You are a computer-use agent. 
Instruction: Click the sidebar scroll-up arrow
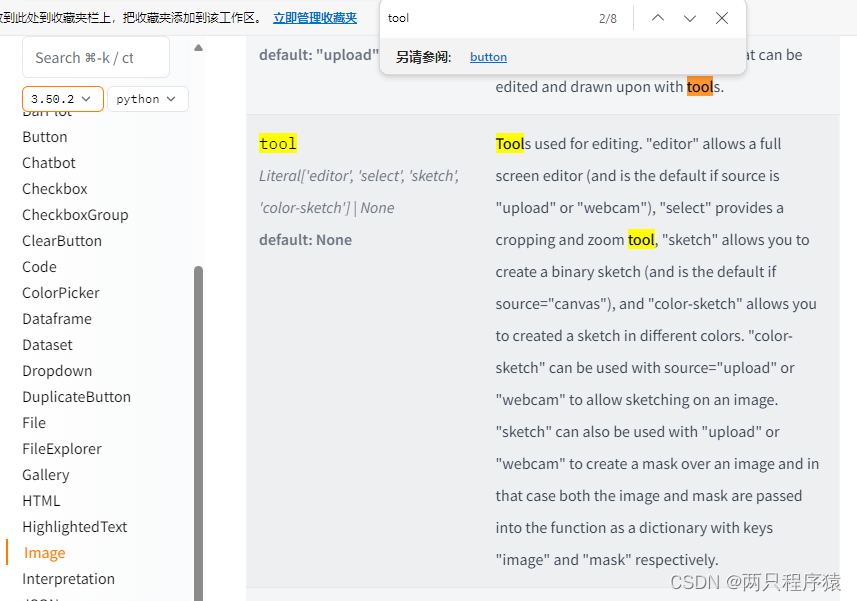point(198,48)
